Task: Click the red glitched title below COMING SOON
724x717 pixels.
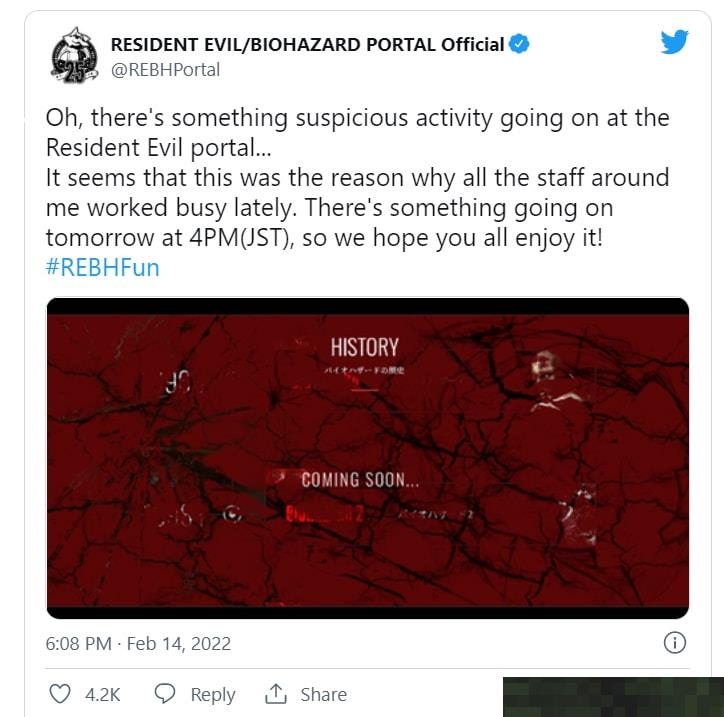Action: [325, 513]
